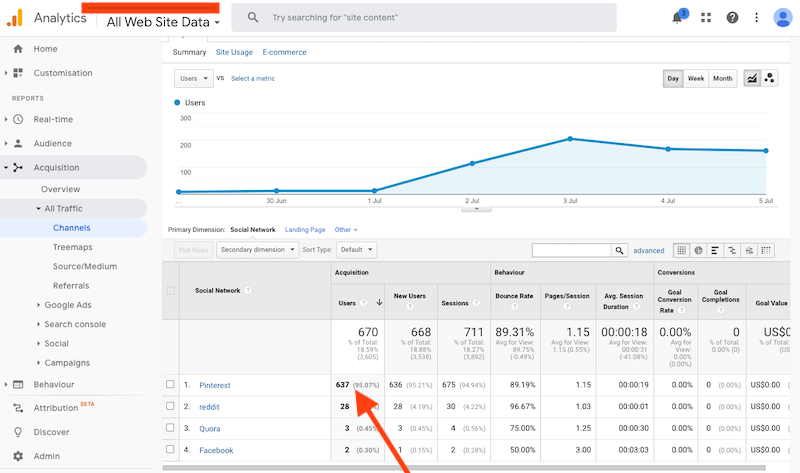Viewport: 800px width, 473px height.
Task: Click the Home icon in sidebar
Action: 18,49
